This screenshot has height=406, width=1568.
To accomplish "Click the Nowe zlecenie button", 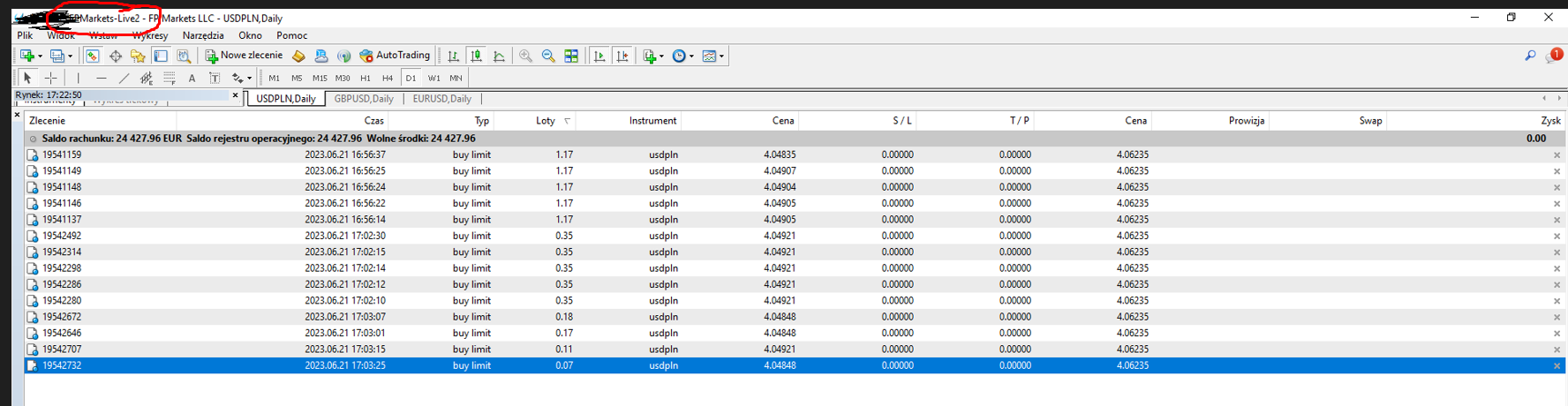I will (x=244, y=56).
